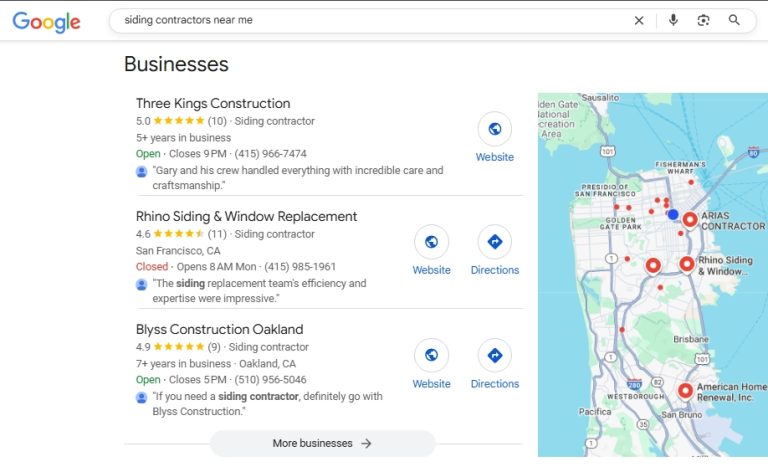Click the unlabeled map pin left of Rhino Siding pin
768x472 pixels.
(653, 266)
